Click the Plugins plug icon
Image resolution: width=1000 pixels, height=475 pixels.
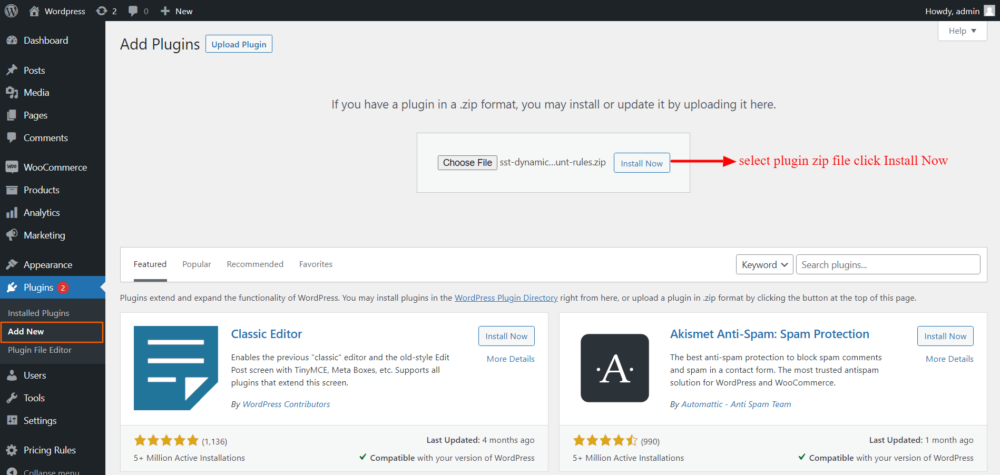[11, 288]
